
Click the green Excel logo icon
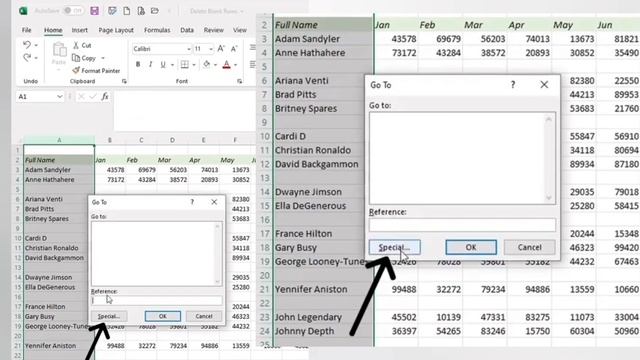(x=23, y=11)
